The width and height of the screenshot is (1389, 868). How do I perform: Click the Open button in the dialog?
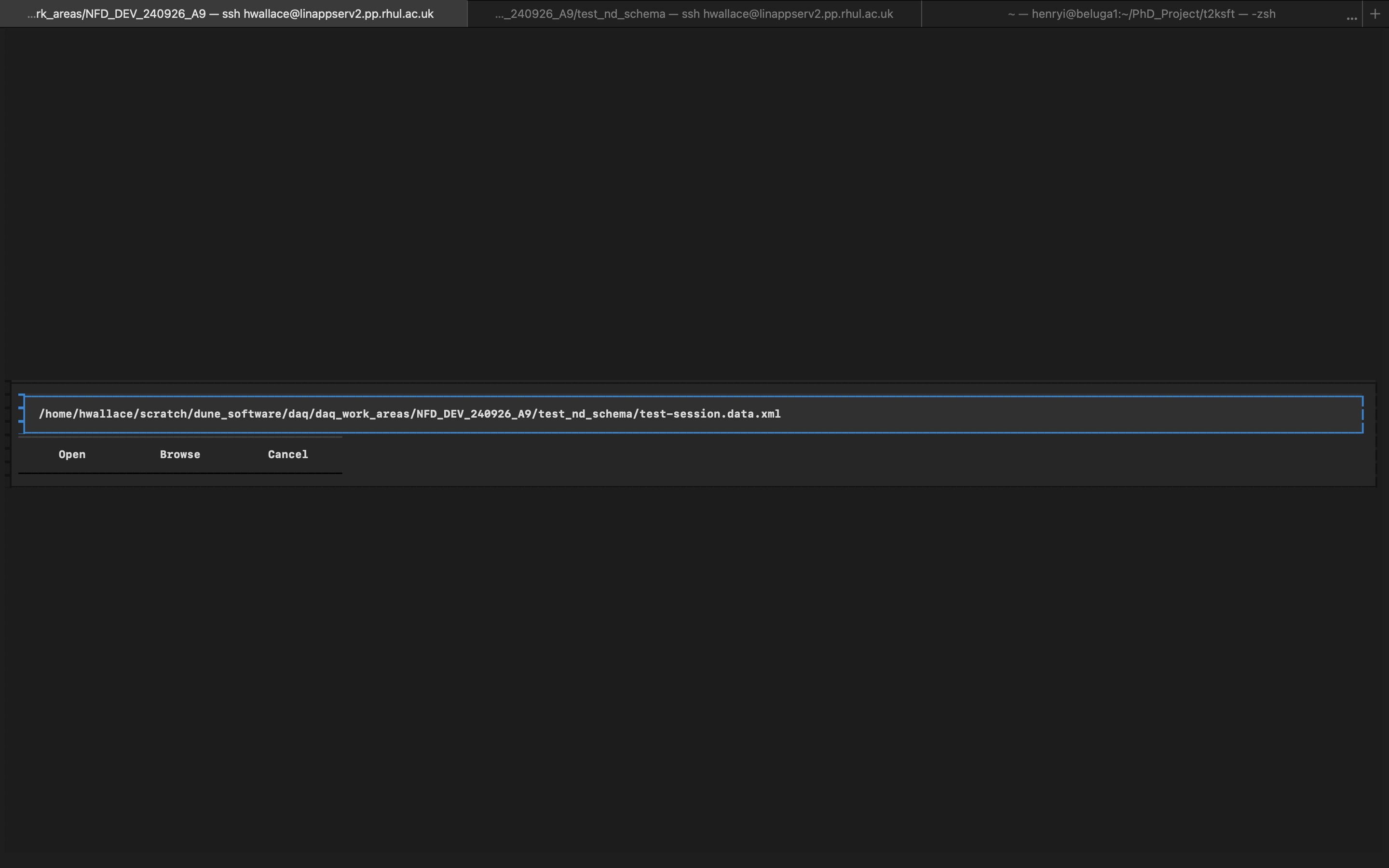pyautogui.click(x=72, y=455)
